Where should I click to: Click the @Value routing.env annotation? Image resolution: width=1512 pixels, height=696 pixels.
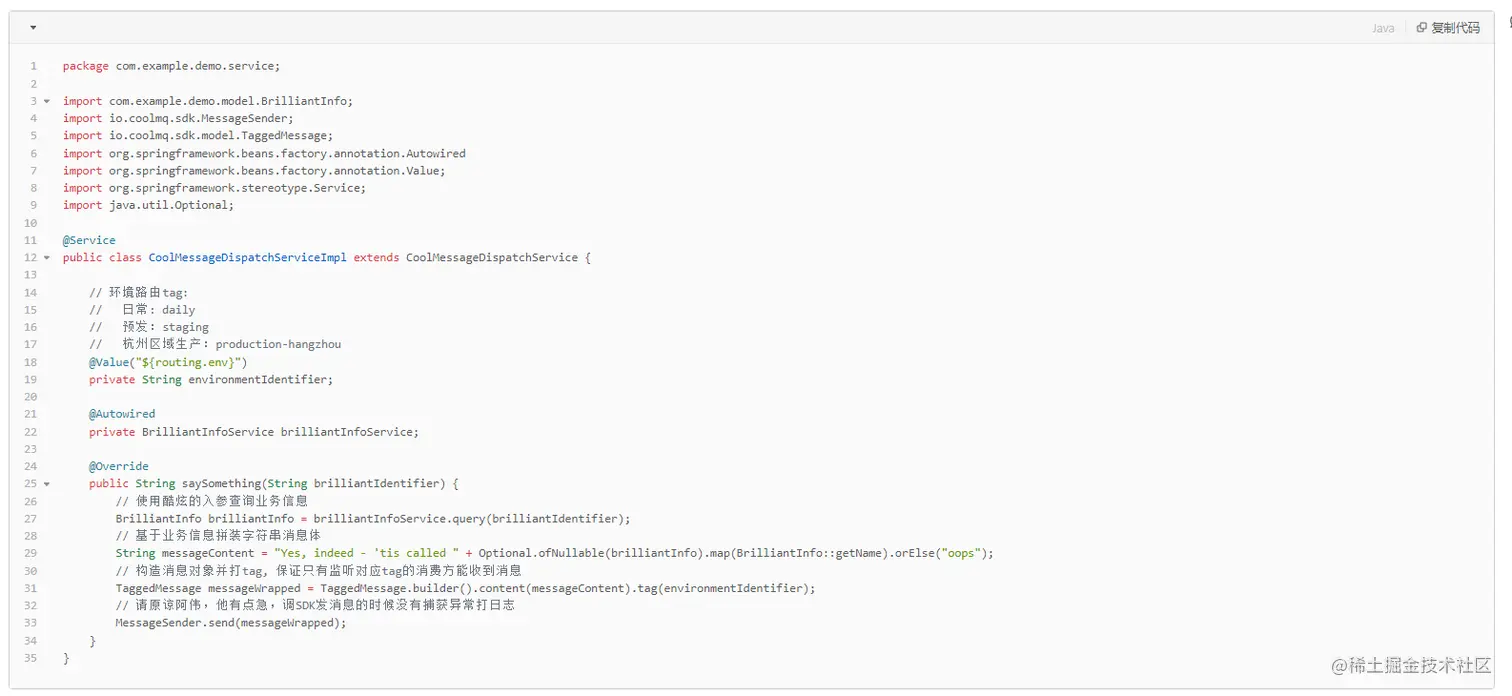click(x=168, y=362)
